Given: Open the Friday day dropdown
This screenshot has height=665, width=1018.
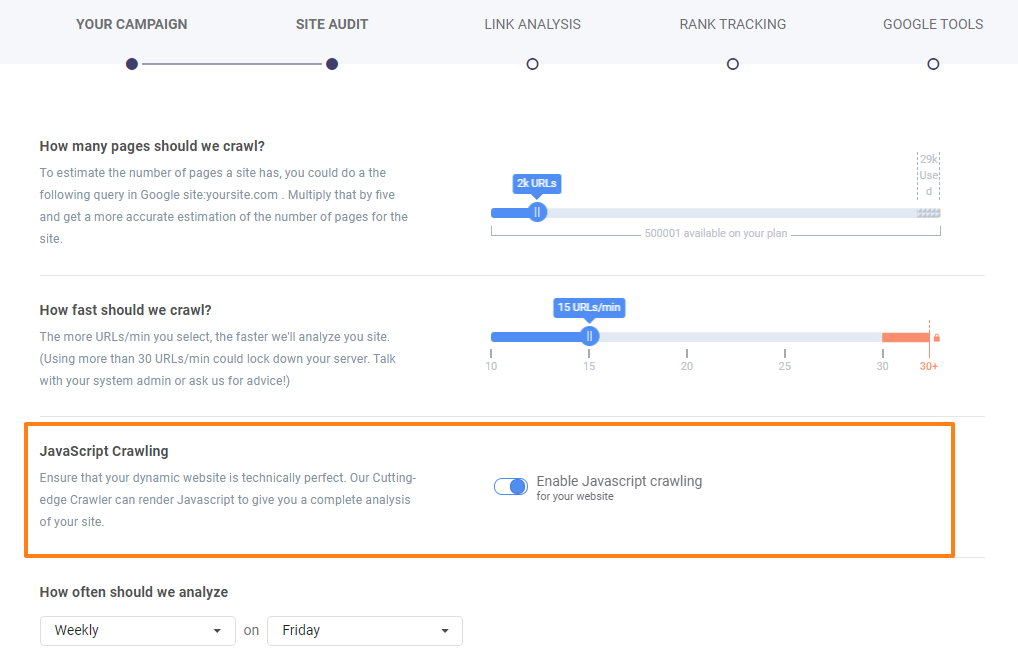Looking at the screenshot, I should click(x=365, y=631).
